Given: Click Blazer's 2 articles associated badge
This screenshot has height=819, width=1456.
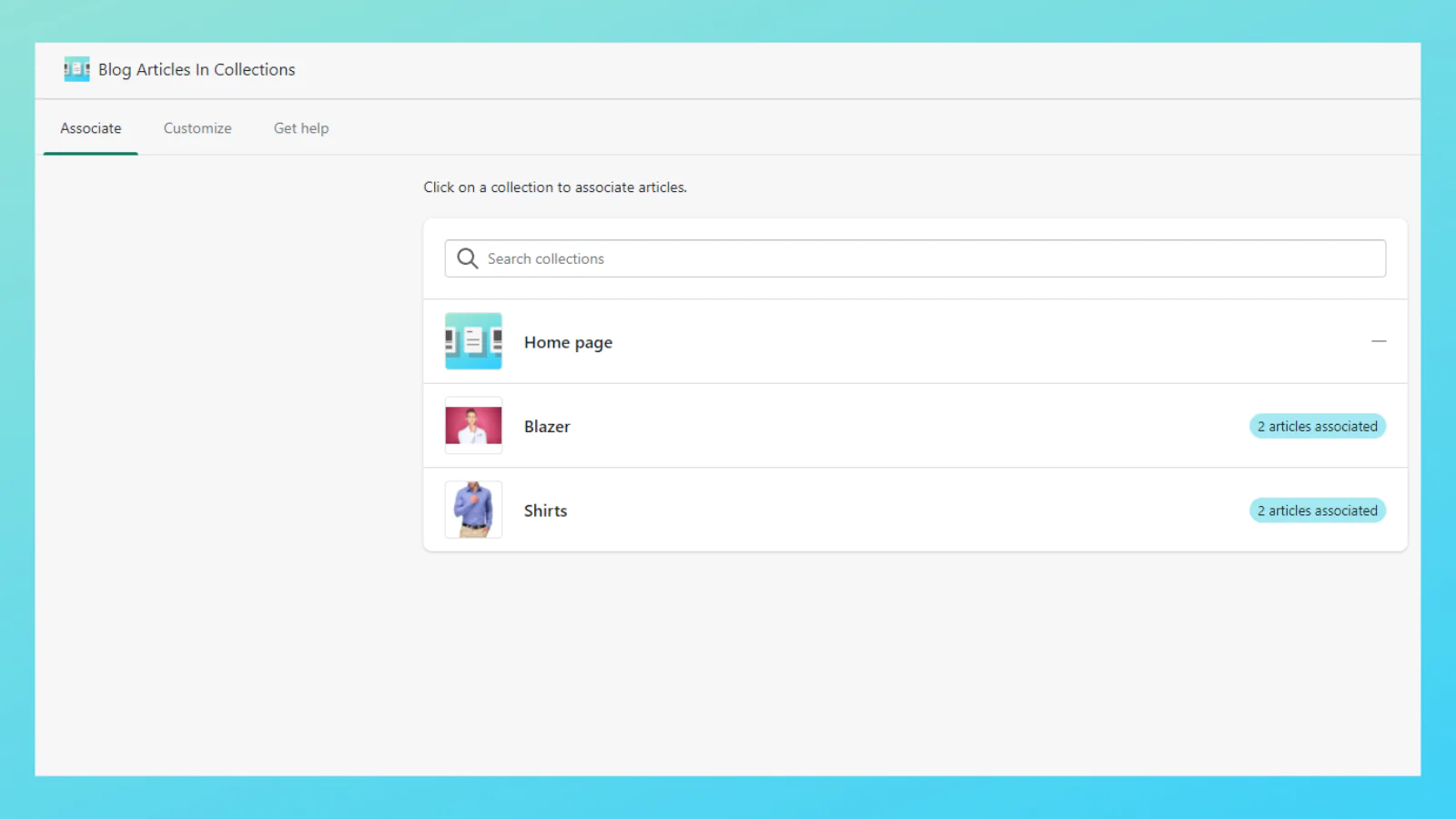Looking at the screenshot, I should (x=1317, y=427).
